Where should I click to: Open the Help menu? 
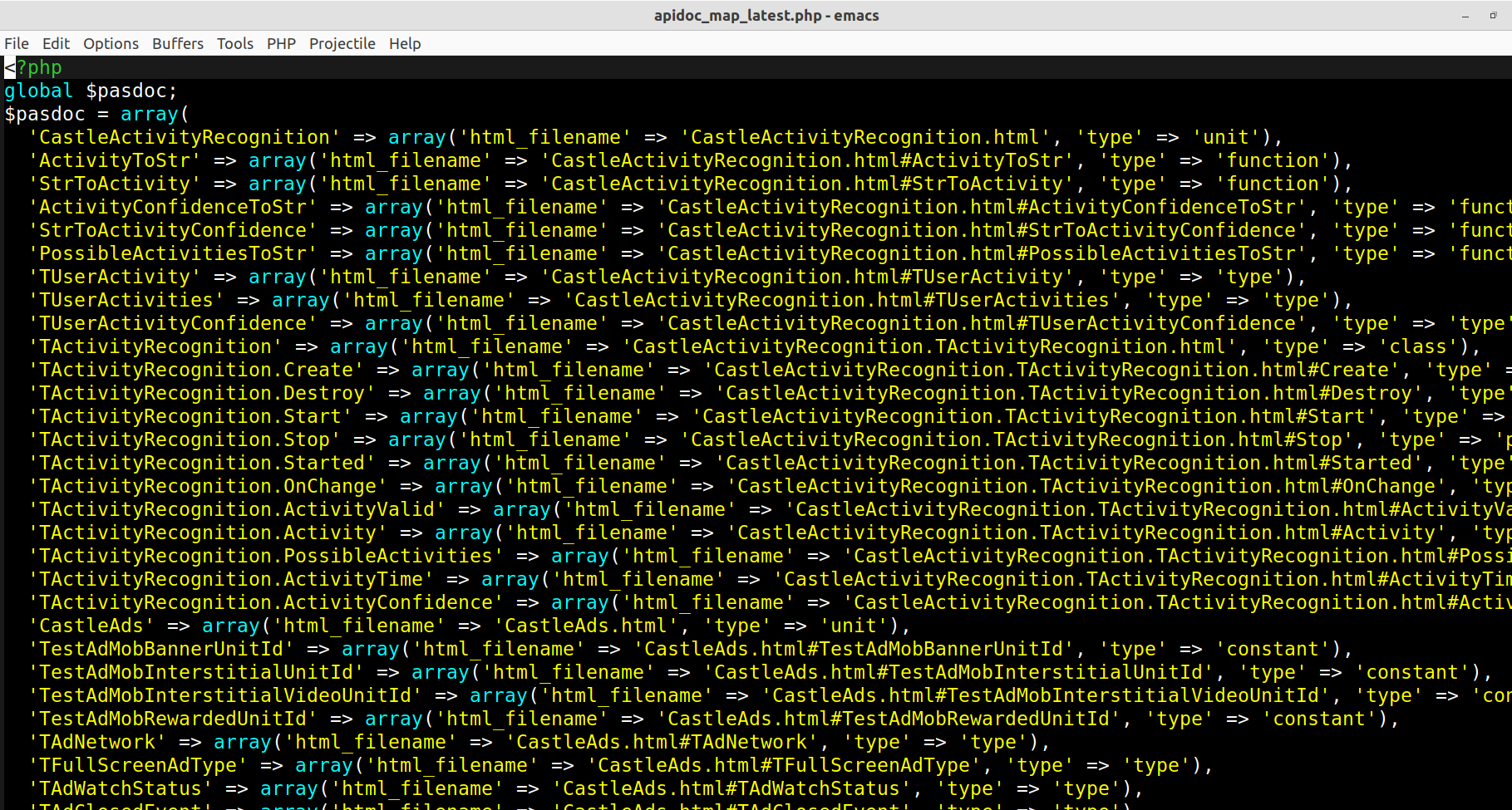pos(405,43)
